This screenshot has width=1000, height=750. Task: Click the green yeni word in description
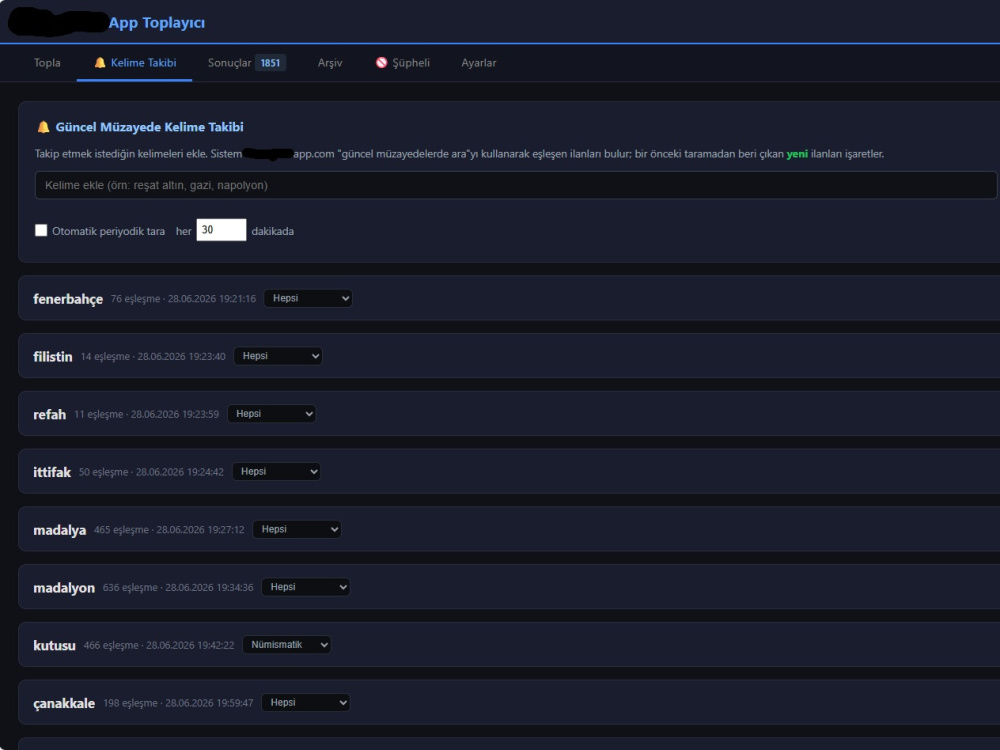[x=797, y=154]
